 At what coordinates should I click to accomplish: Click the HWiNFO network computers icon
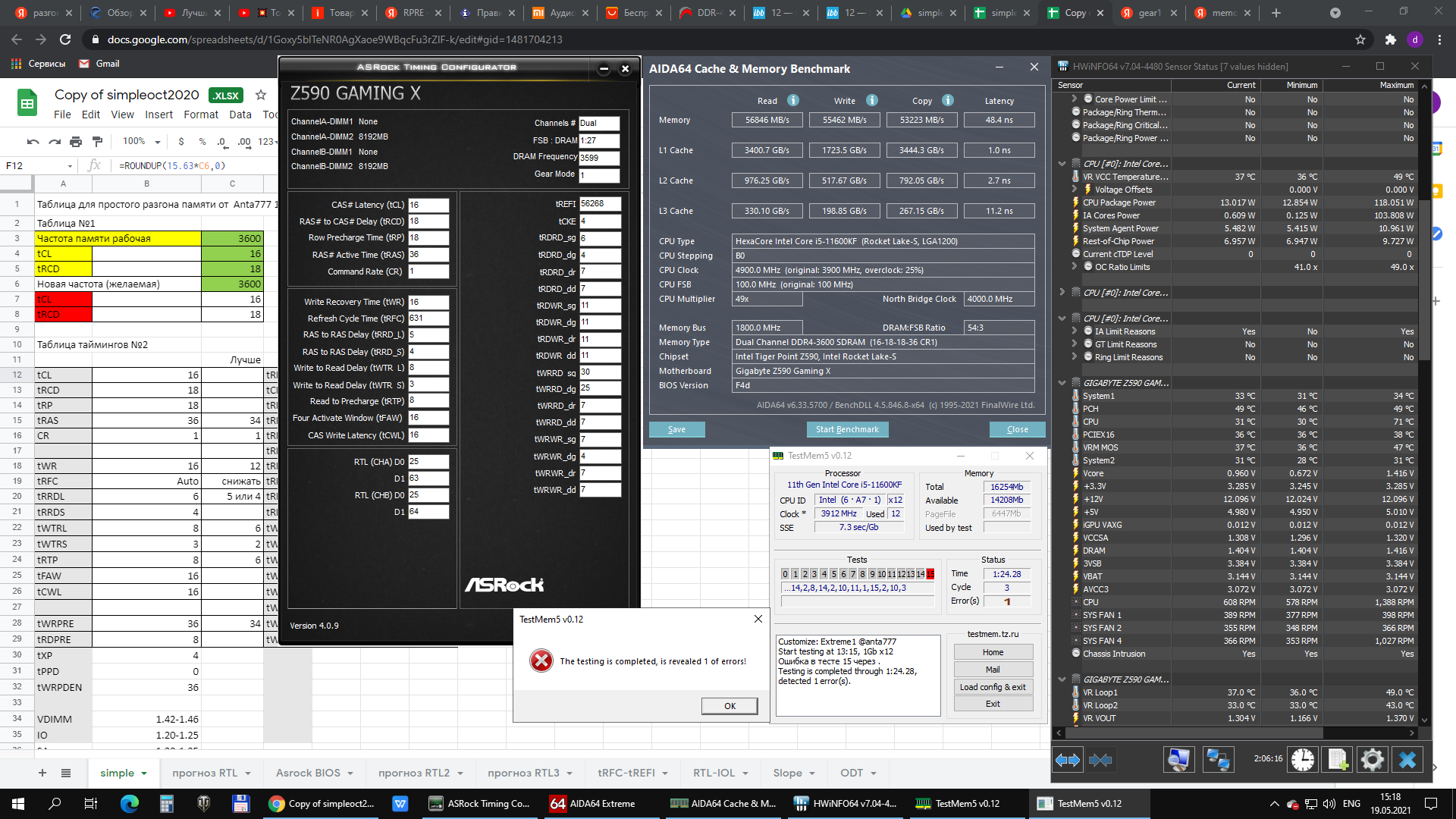1218,759
